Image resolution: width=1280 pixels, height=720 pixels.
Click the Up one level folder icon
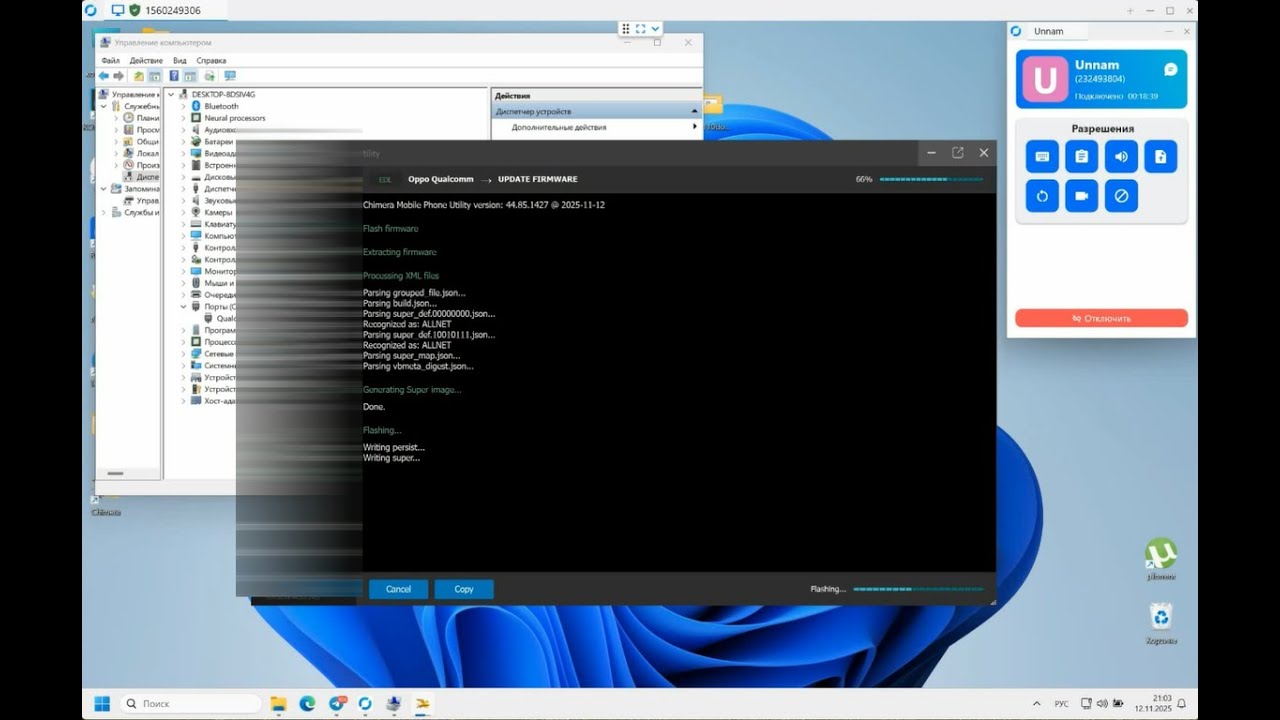139,76
